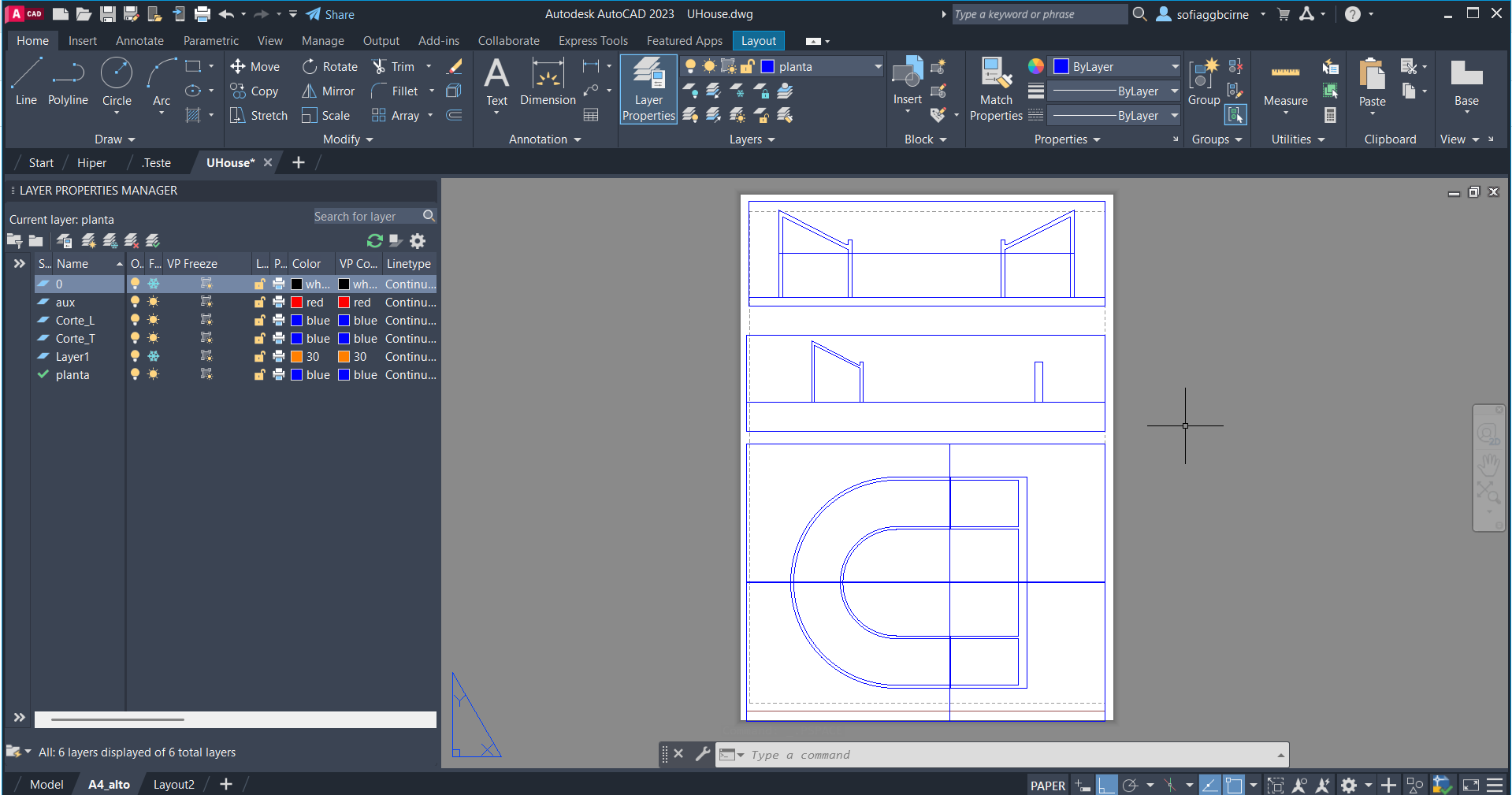Switch to the Annotate ribbon tab
The height and width of the screenshot is (795, 1512).
click(139, 41)
